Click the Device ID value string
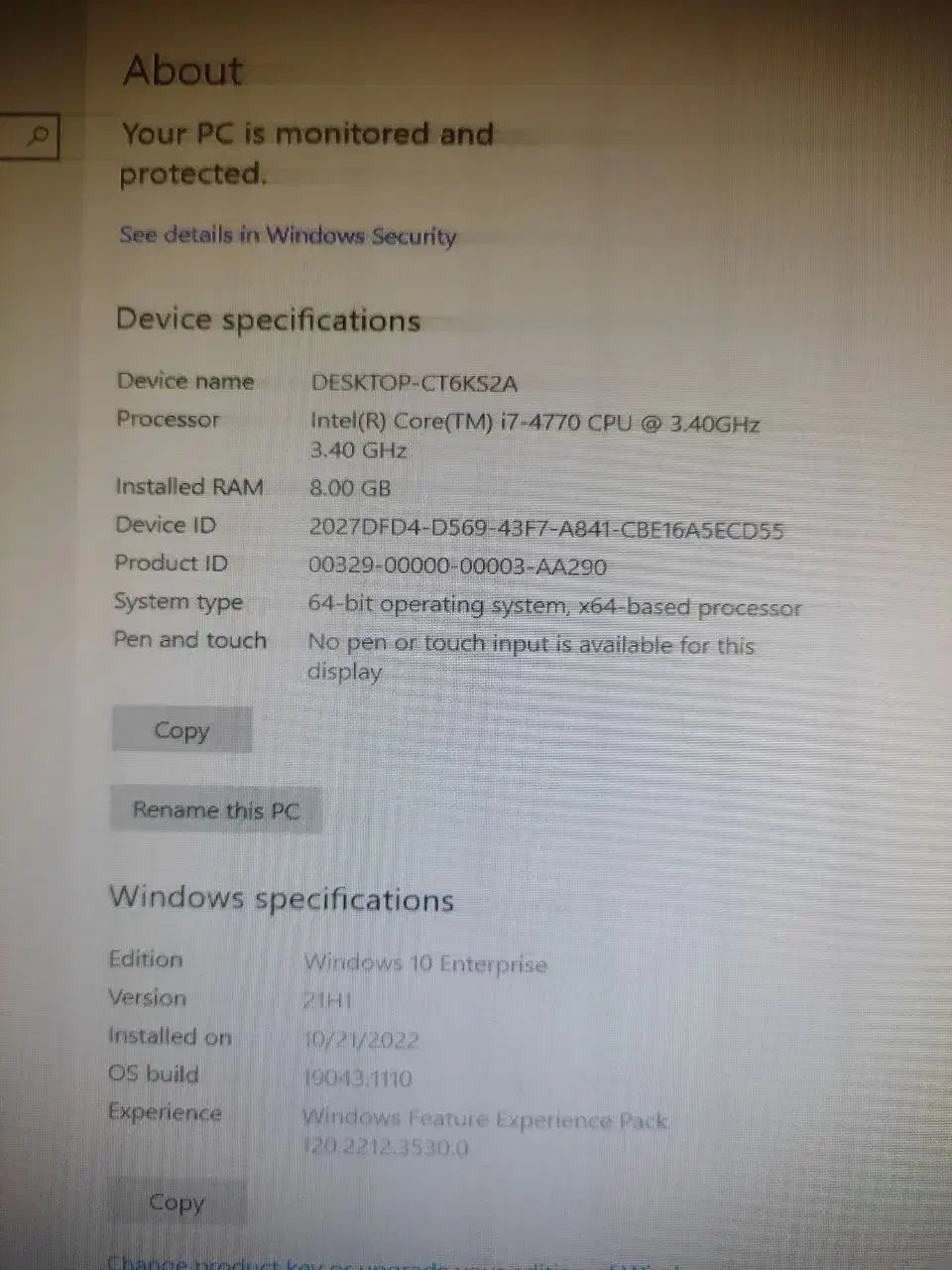This screenshot has width=952, height=1270. 546,529
